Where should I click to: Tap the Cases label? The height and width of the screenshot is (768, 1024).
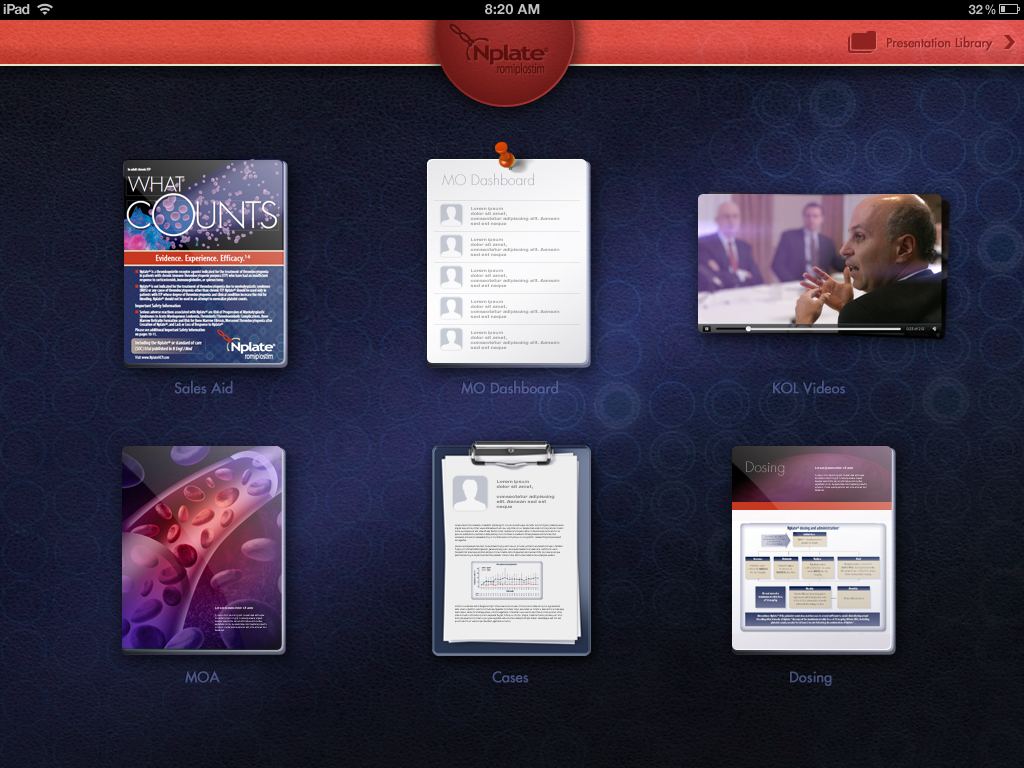[x=510, y=677]
